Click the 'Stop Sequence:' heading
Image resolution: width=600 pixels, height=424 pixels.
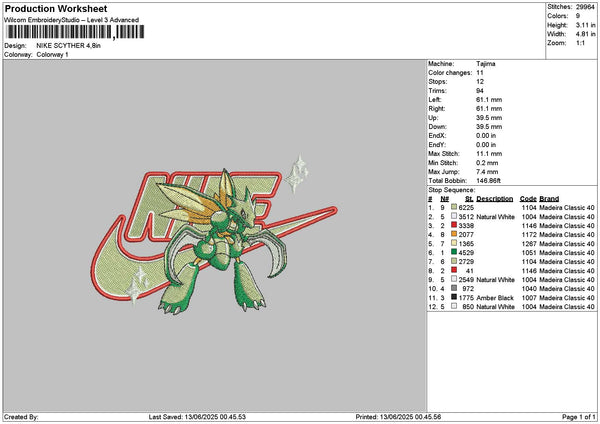click(452, 190)
